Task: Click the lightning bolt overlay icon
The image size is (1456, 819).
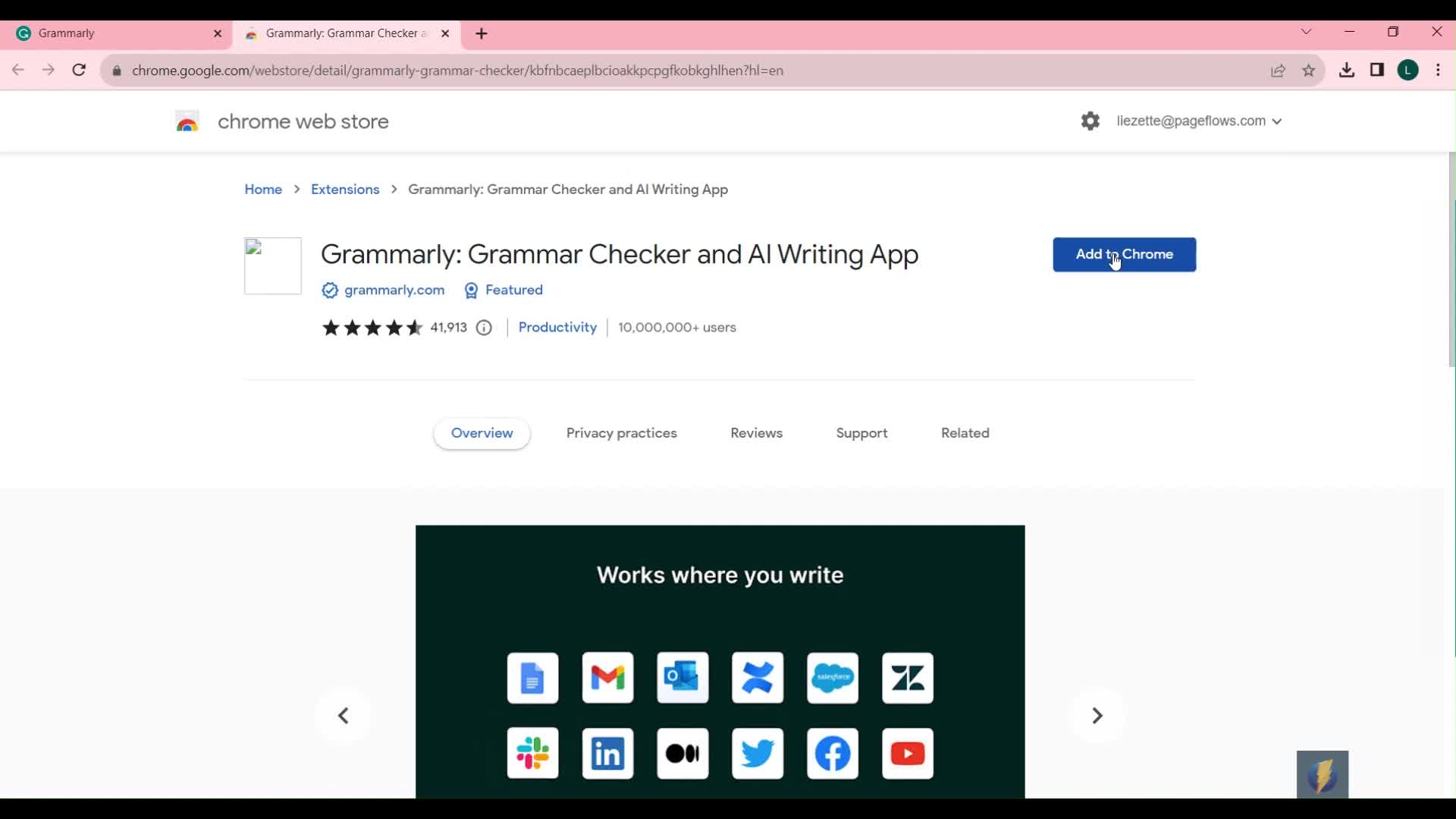Action: (1323, 774)
